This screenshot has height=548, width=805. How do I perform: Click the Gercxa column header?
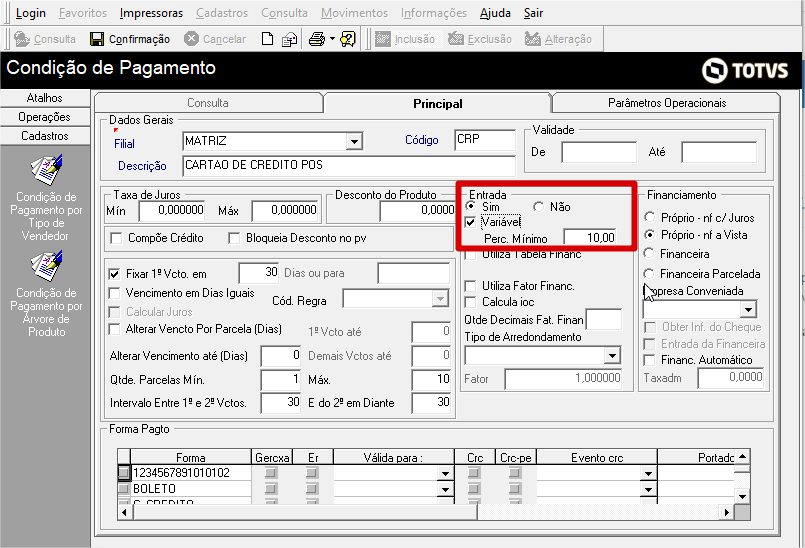[272, 457]
